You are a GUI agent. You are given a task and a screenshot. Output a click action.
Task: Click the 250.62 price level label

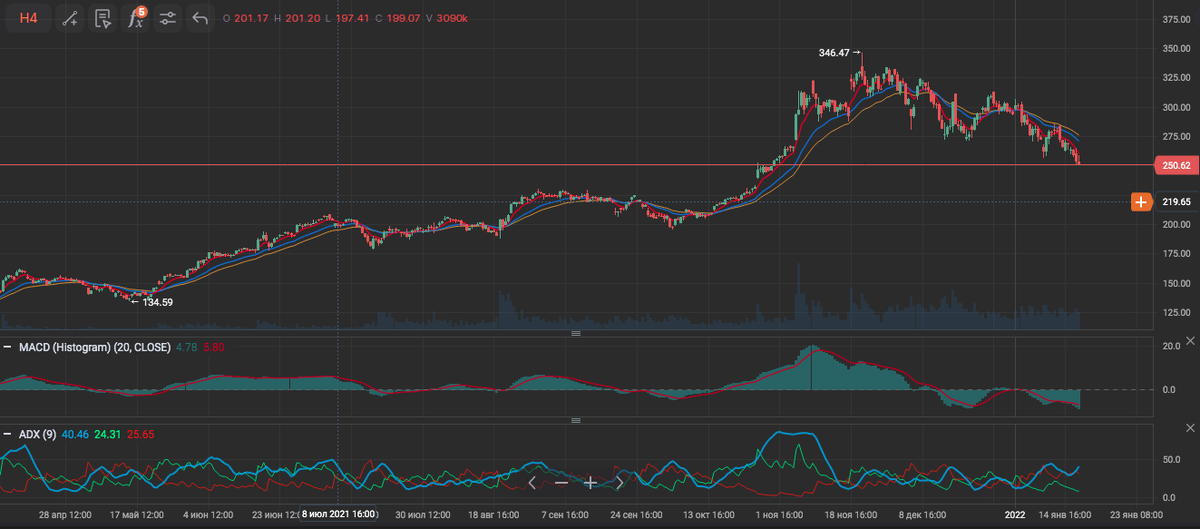(x=1176, y=165)
